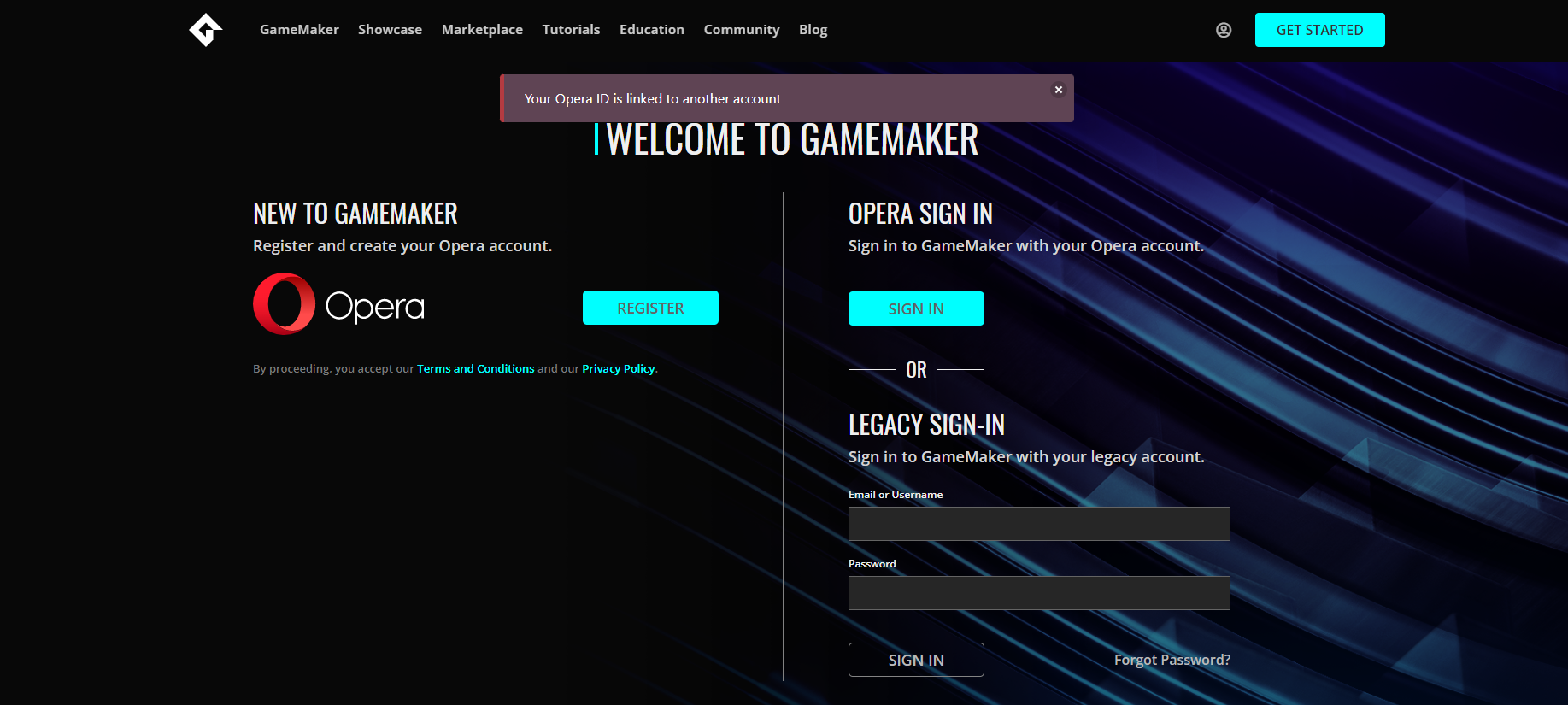Screen dimensions: 1568x705
Task: Open the Forgot Password? link
Action: (1172, 660)
